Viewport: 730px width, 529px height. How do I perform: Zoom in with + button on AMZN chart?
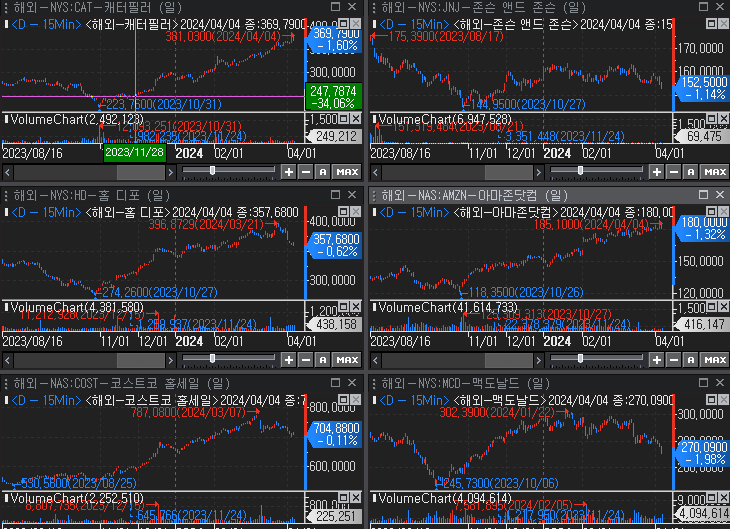tap(657, 360)
